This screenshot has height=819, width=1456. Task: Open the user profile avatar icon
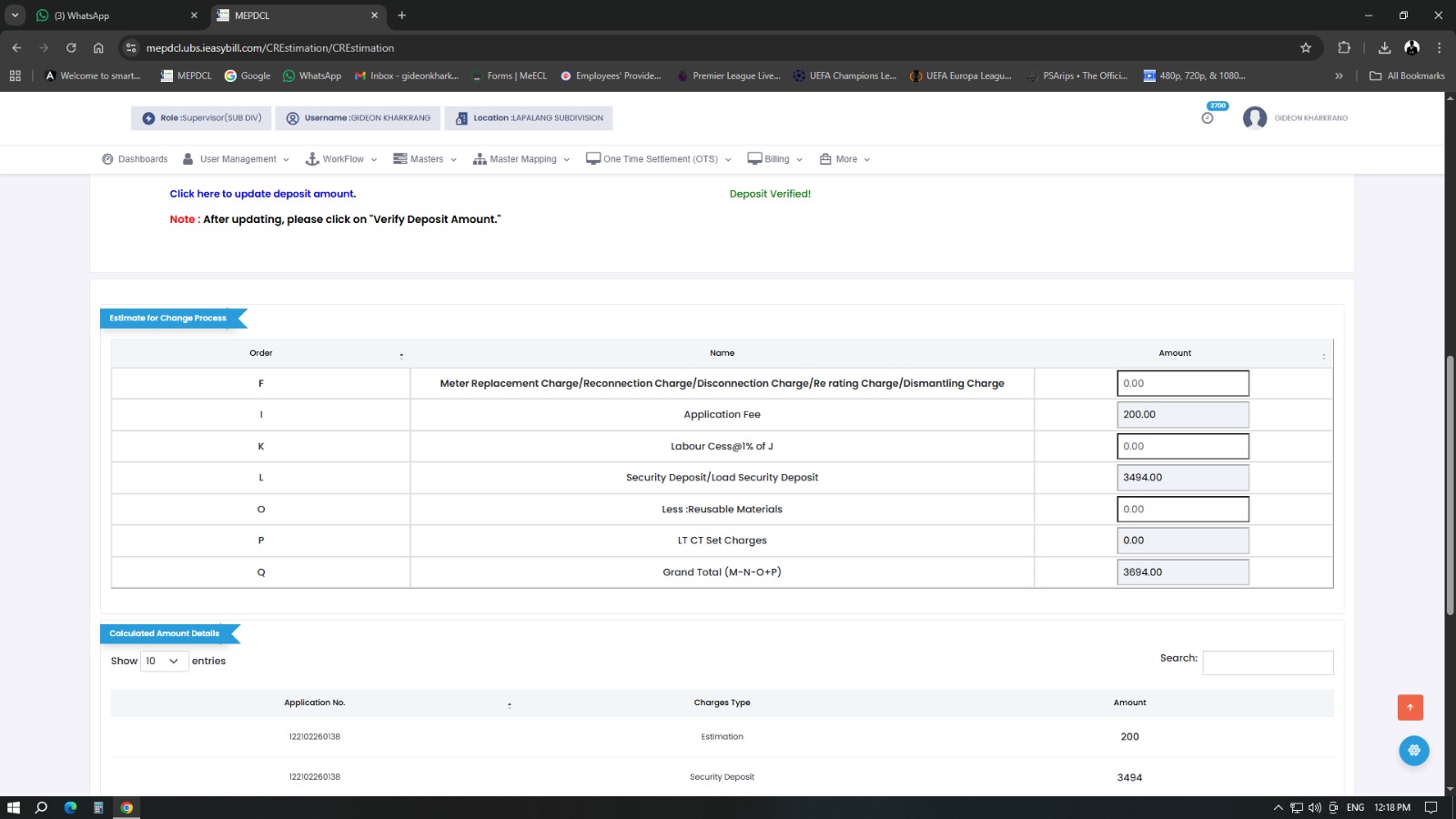[1255, 118]
